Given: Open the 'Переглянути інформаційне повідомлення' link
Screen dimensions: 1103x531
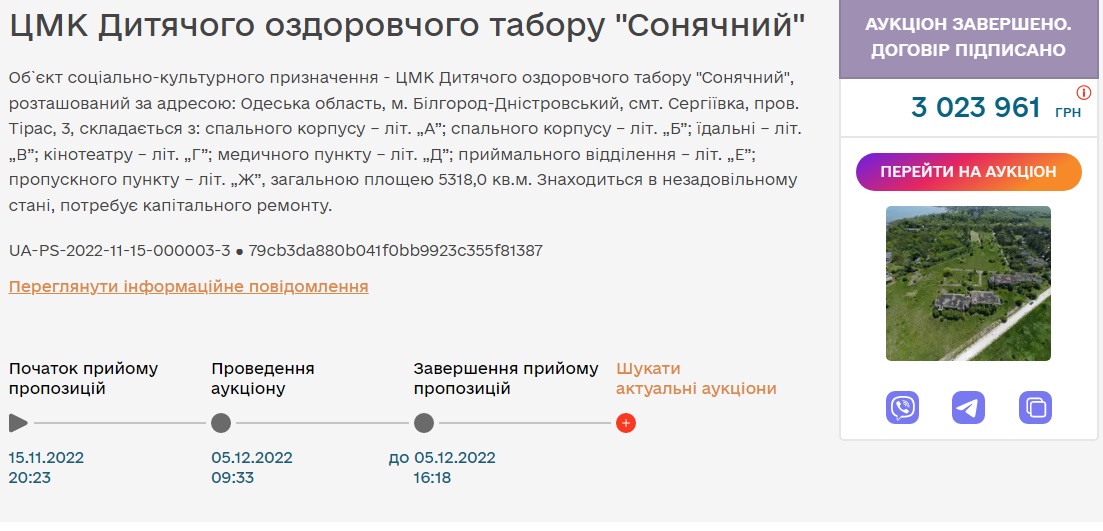Looking at the screenshot, I should (188, 287).
